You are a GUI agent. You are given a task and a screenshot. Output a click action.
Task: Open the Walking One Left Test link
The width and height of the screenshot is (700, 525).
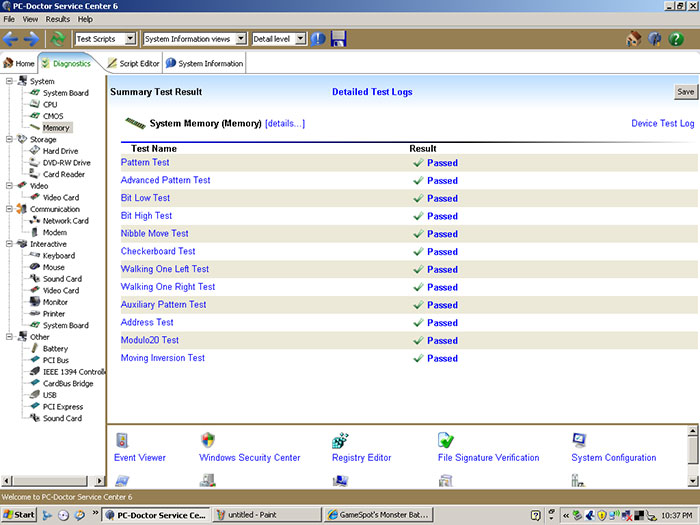(165, 269)
